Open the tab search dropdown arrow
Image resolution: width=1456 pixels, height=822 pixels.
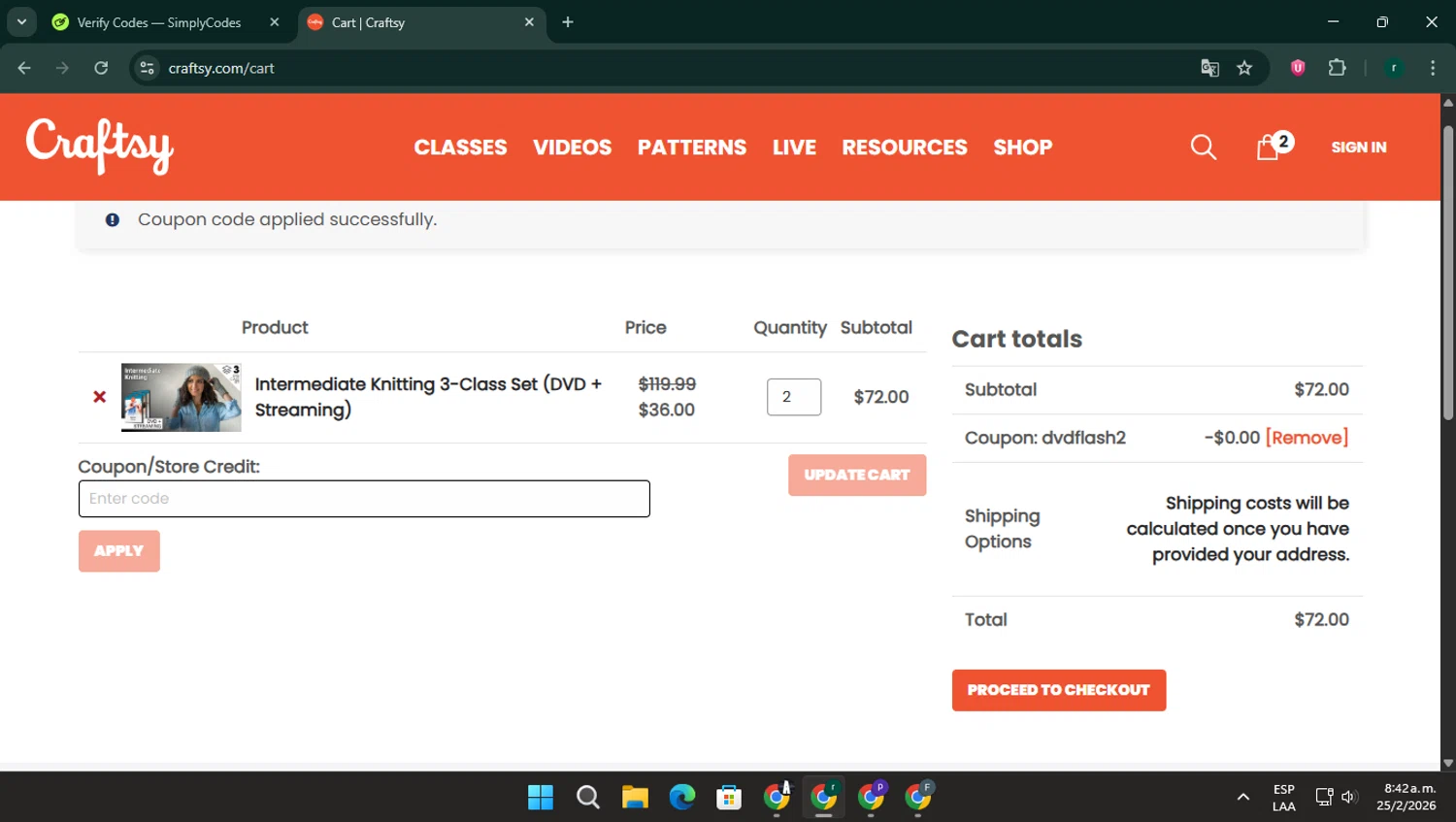21,22
